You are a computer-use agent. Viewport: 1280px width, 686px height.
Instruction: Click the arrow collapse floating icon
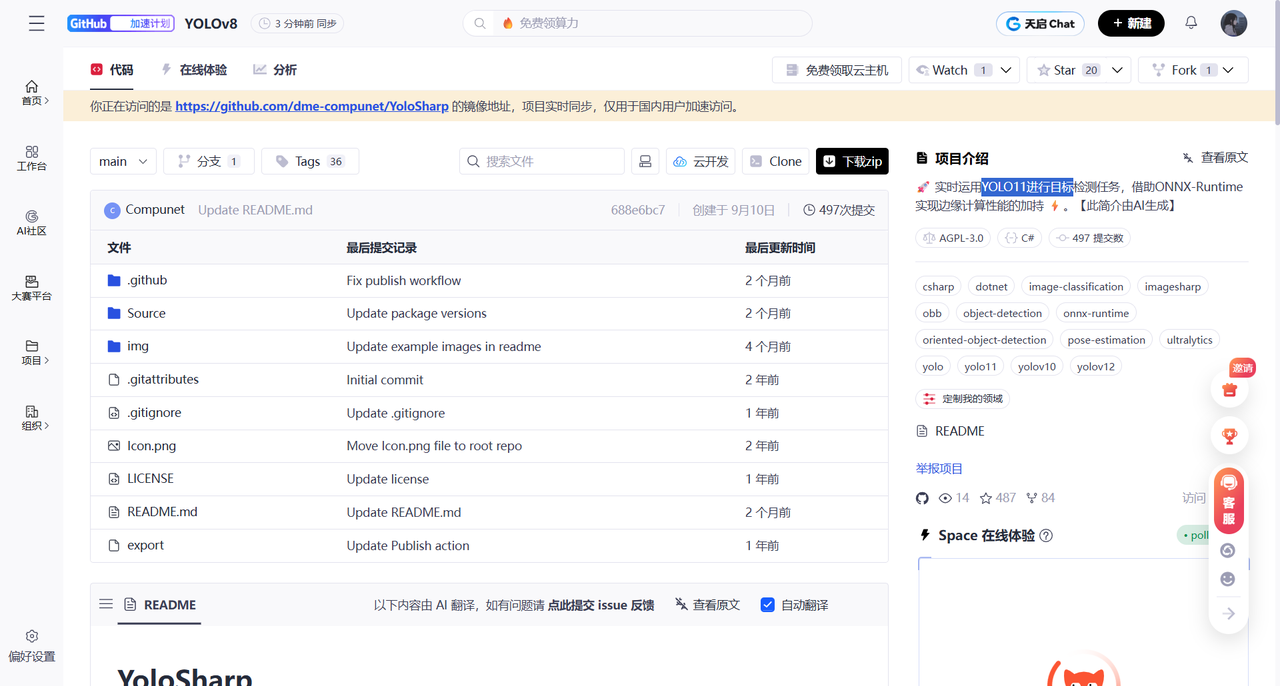[x=1229, y=614]
